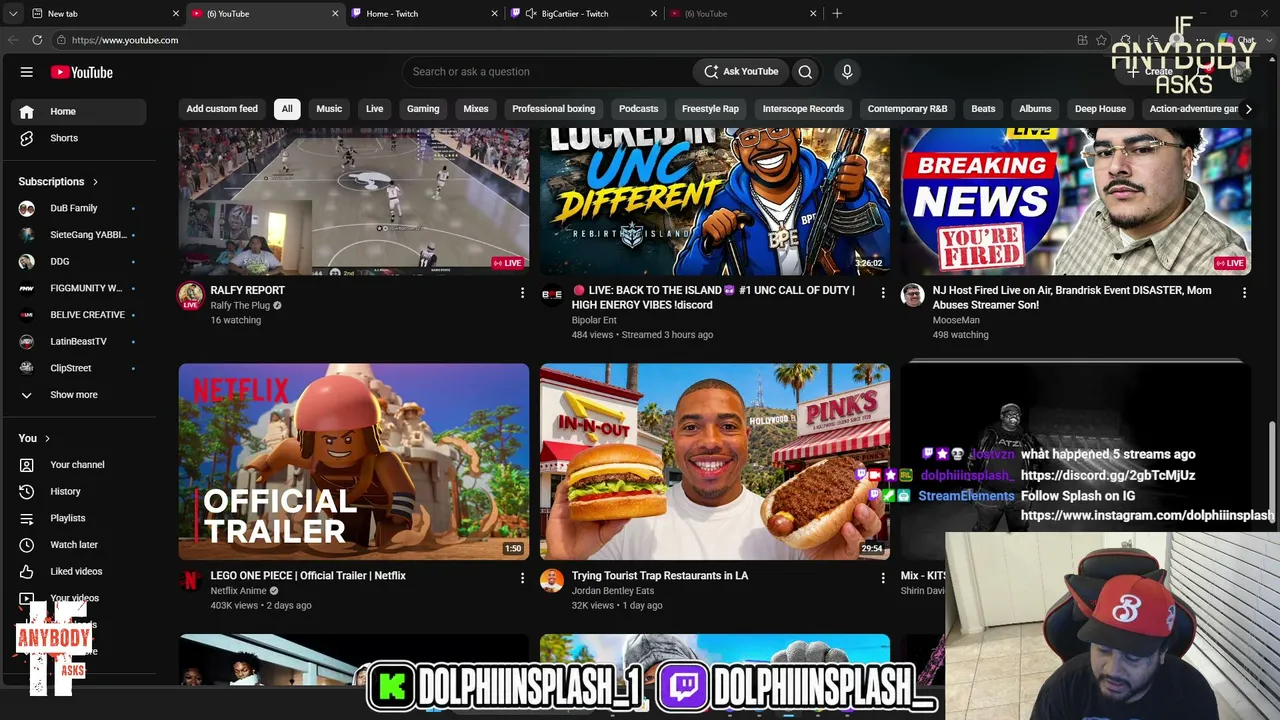This screenshot has width=1280, height=720.
Task: Open Liked videos in the sidebar
Action: pyautogui.click(x=78, y=572)
